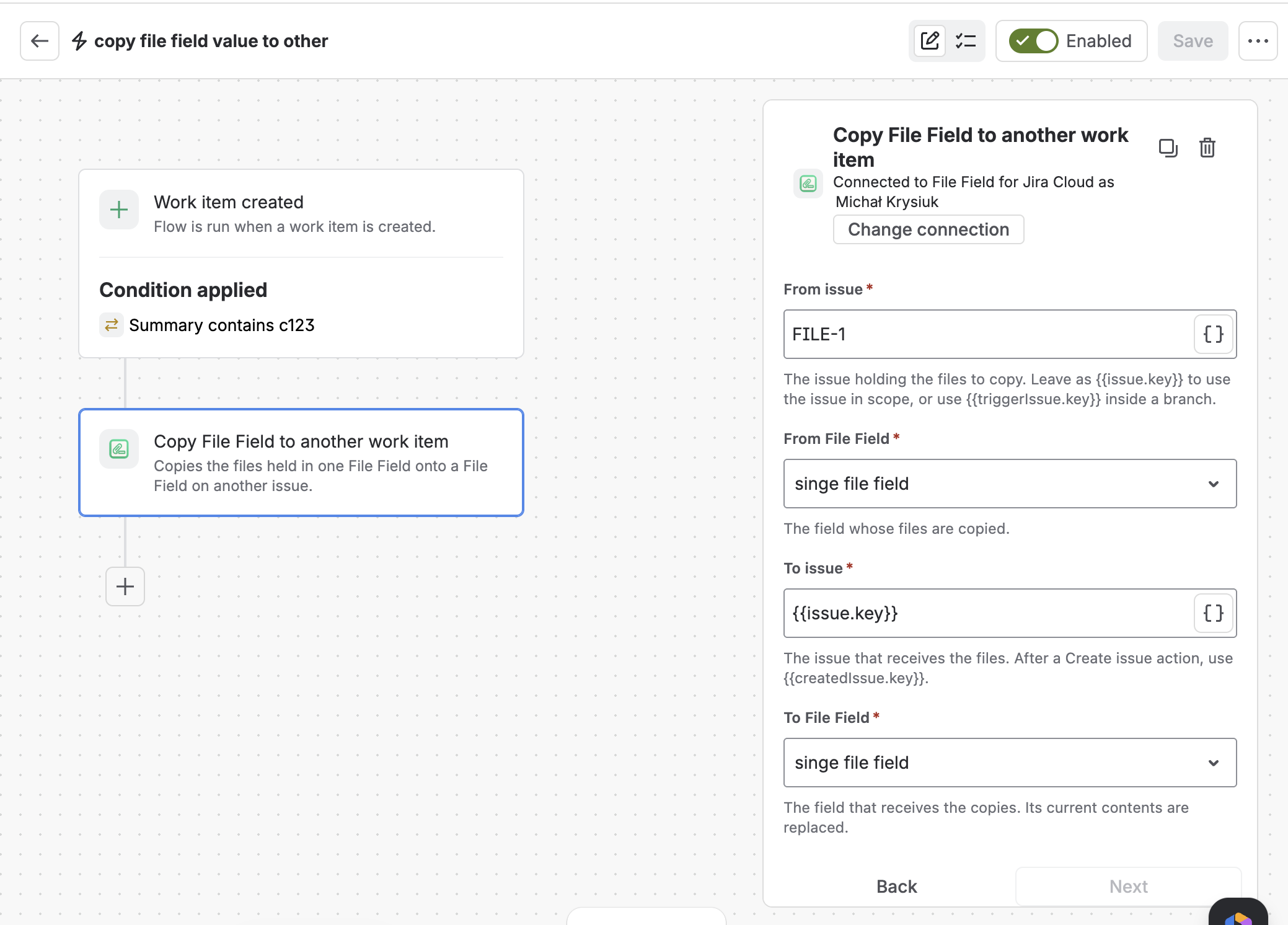The height and width of the screenshot is (925, 1288).
Task: Select Copy File Field action card
Action: pos(301,462)
